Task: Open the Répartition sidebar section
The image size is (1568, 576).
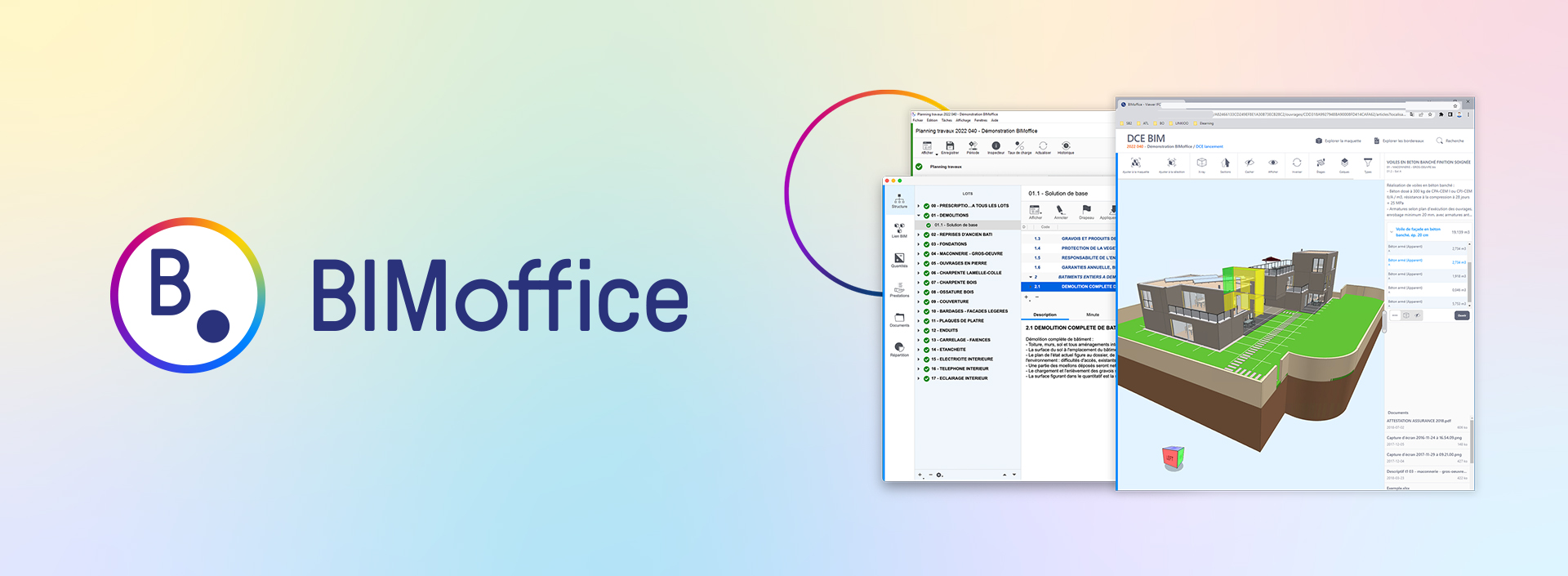Action: tap(899, 350)
